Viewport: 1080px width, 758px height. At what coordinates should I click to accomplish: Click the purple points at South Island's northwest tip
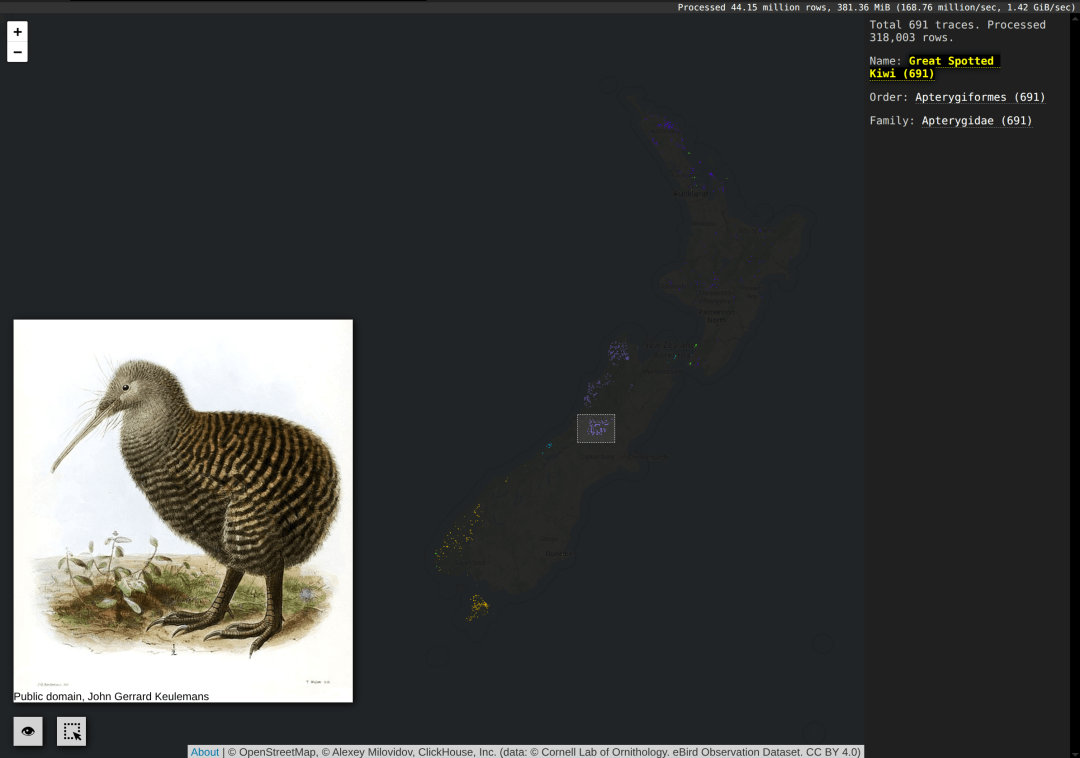click(x=618, y=351)
